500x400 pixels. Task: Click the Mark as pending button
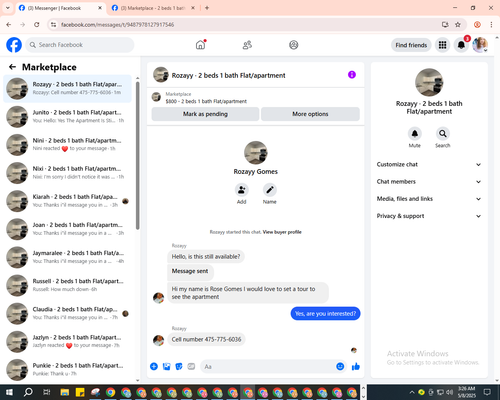(x=205, y=114)
